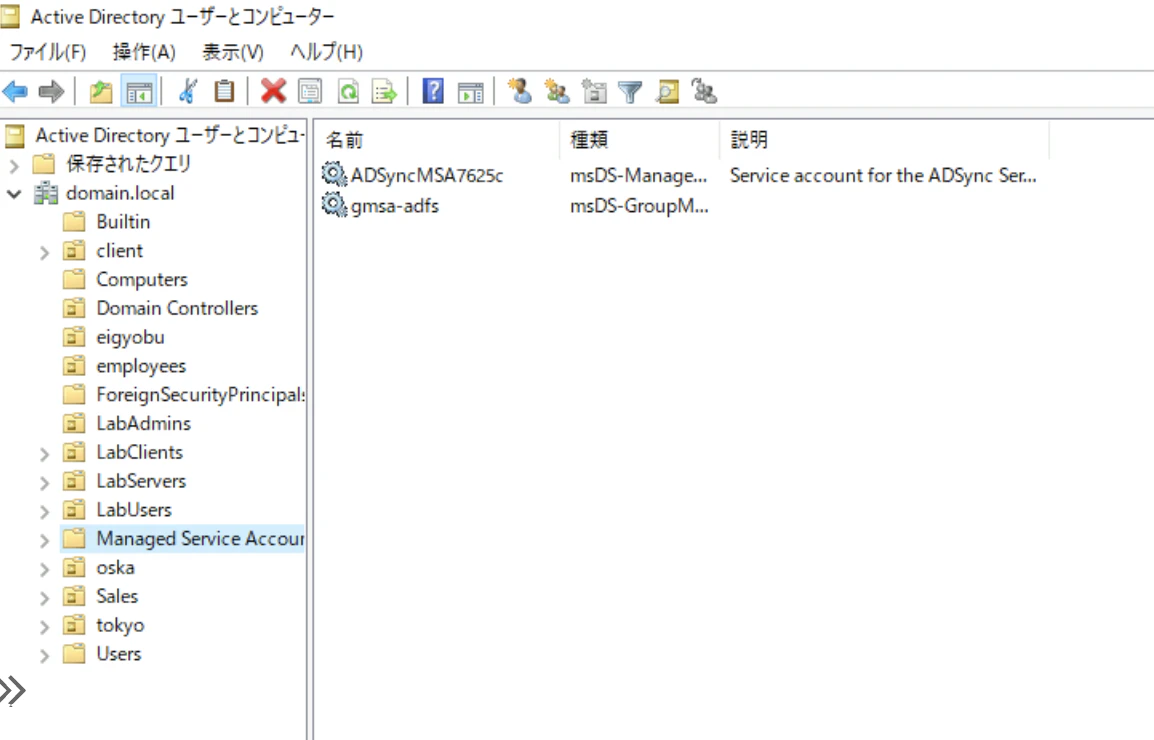The image size is (1154, 740).
Task: Select the Computers container
Action: tap(142, 280)
